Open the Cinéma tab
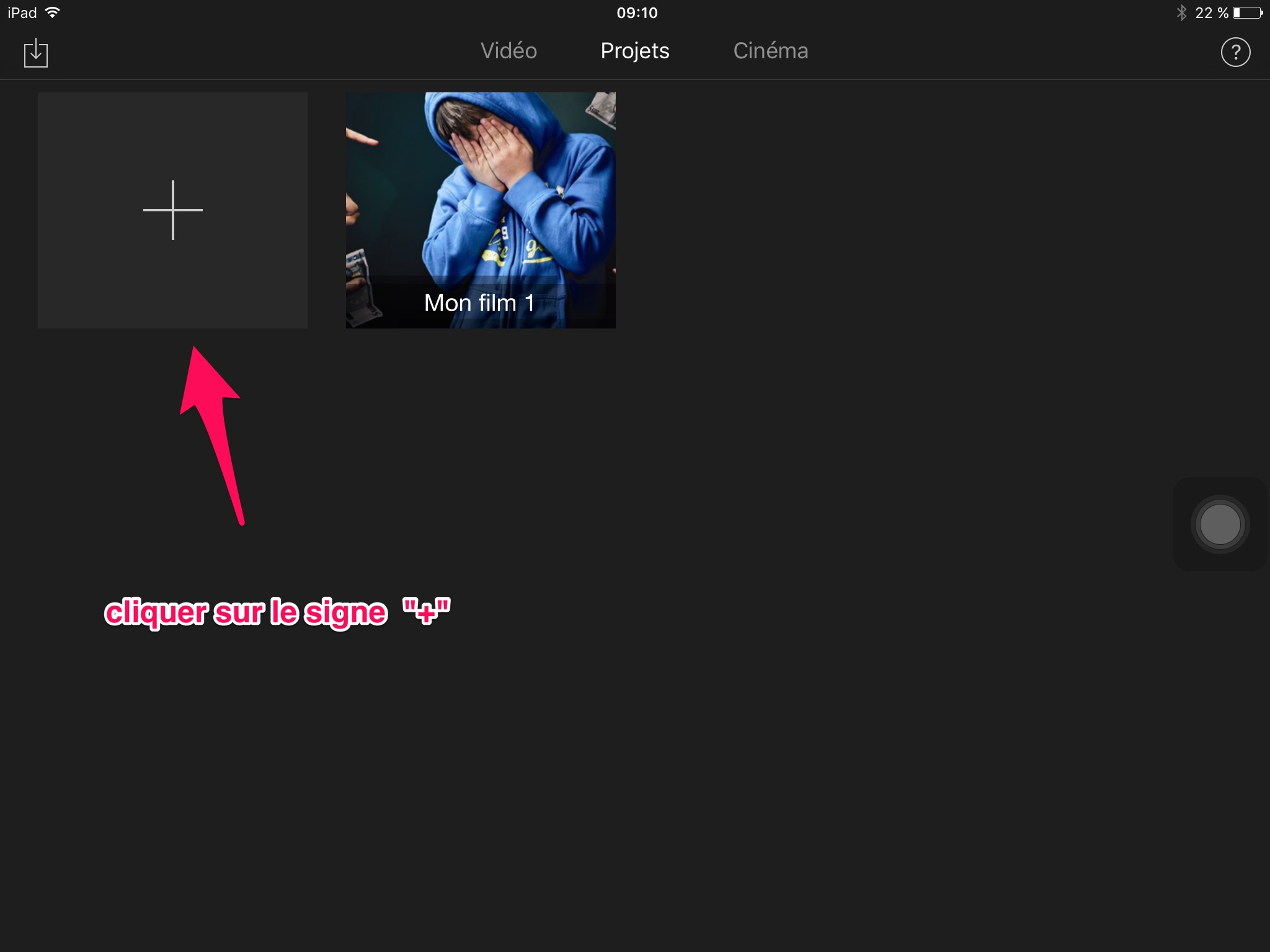 click(770, 51)
